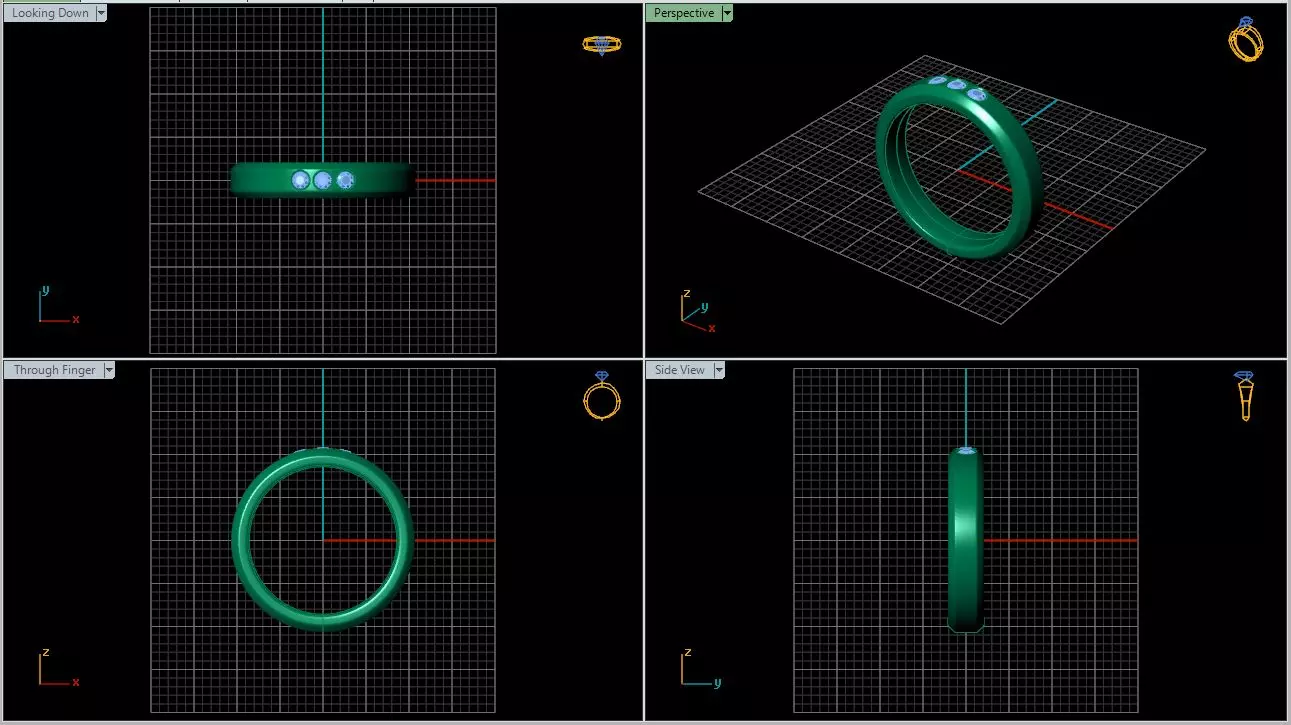The image size is (1291, 725).
Task: Expand the Side View viewport dropdown arrow
Action: coord(719,370)
